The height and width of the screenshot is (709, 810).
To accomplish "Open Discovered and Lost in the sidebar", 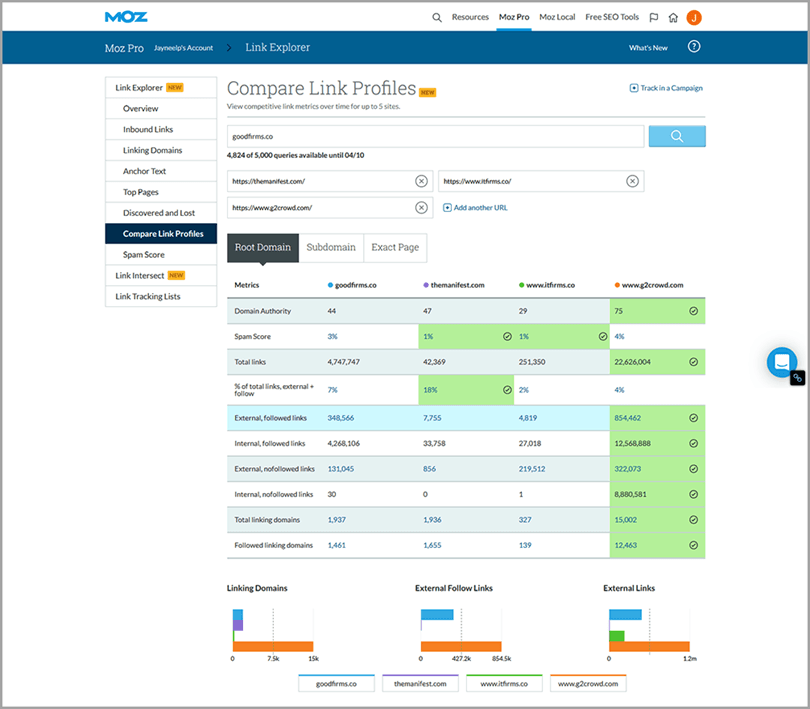I will (x=161, y=213).
